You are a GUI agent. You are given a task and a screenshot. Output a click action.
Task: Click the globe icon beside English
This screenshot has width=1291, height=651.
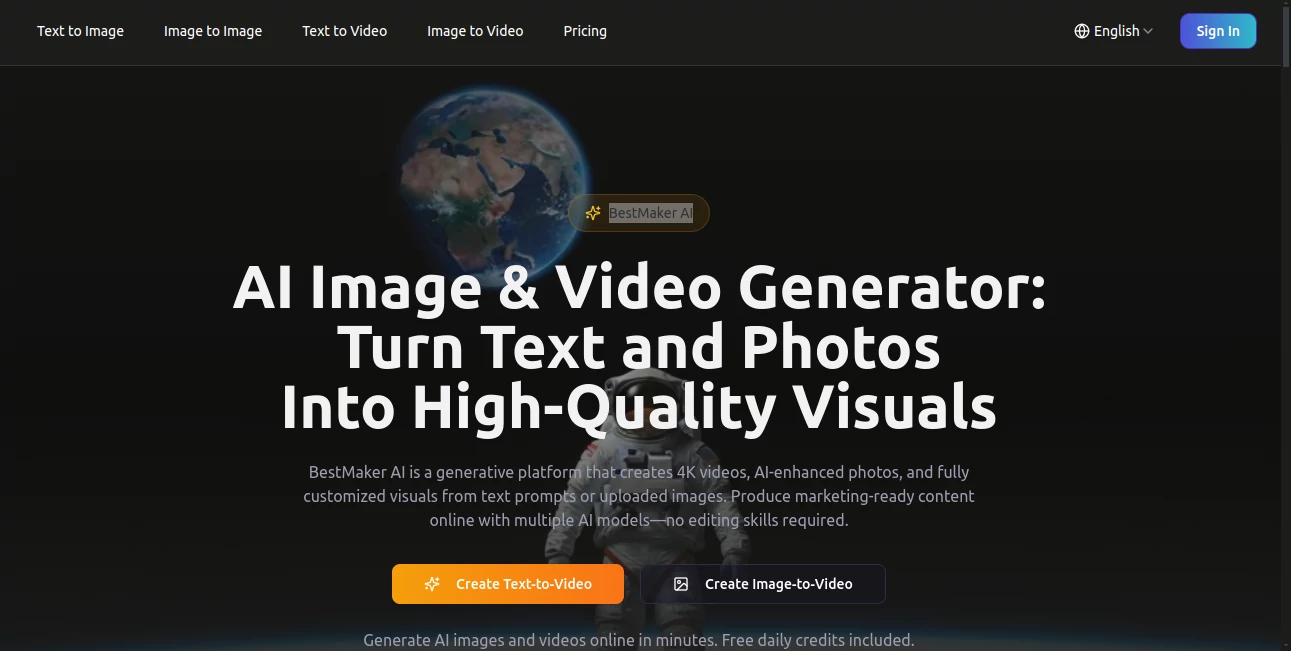pos(1082,31)
